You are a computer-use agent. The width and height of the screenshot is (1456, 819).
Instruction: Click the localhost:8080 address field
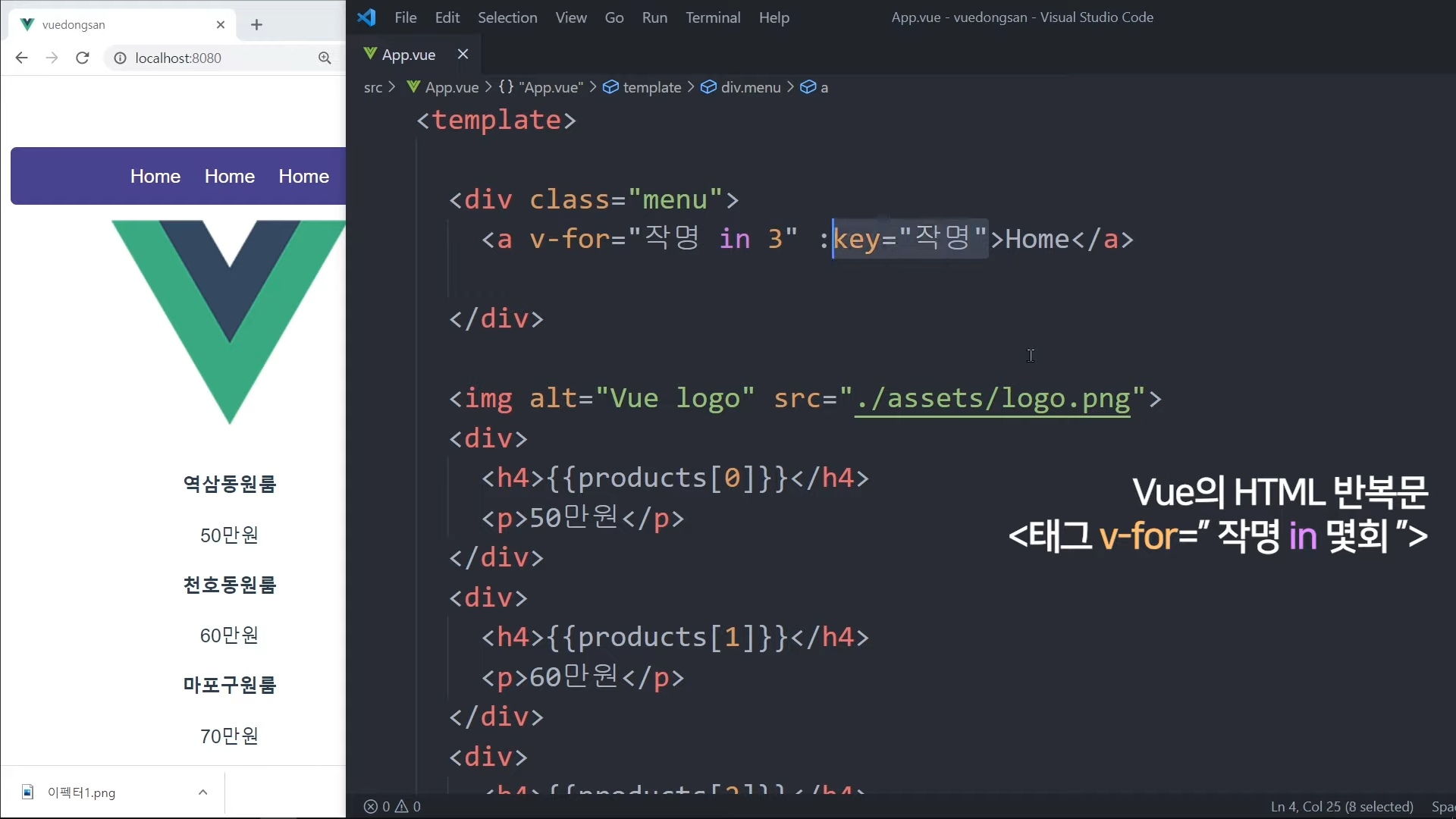click(220, 58)
